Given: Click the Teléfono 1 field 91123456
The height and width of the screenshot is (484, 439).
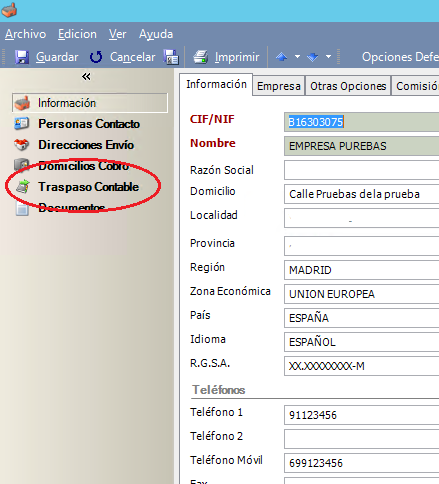Looking at the screenshot, I should pos(362,415).
